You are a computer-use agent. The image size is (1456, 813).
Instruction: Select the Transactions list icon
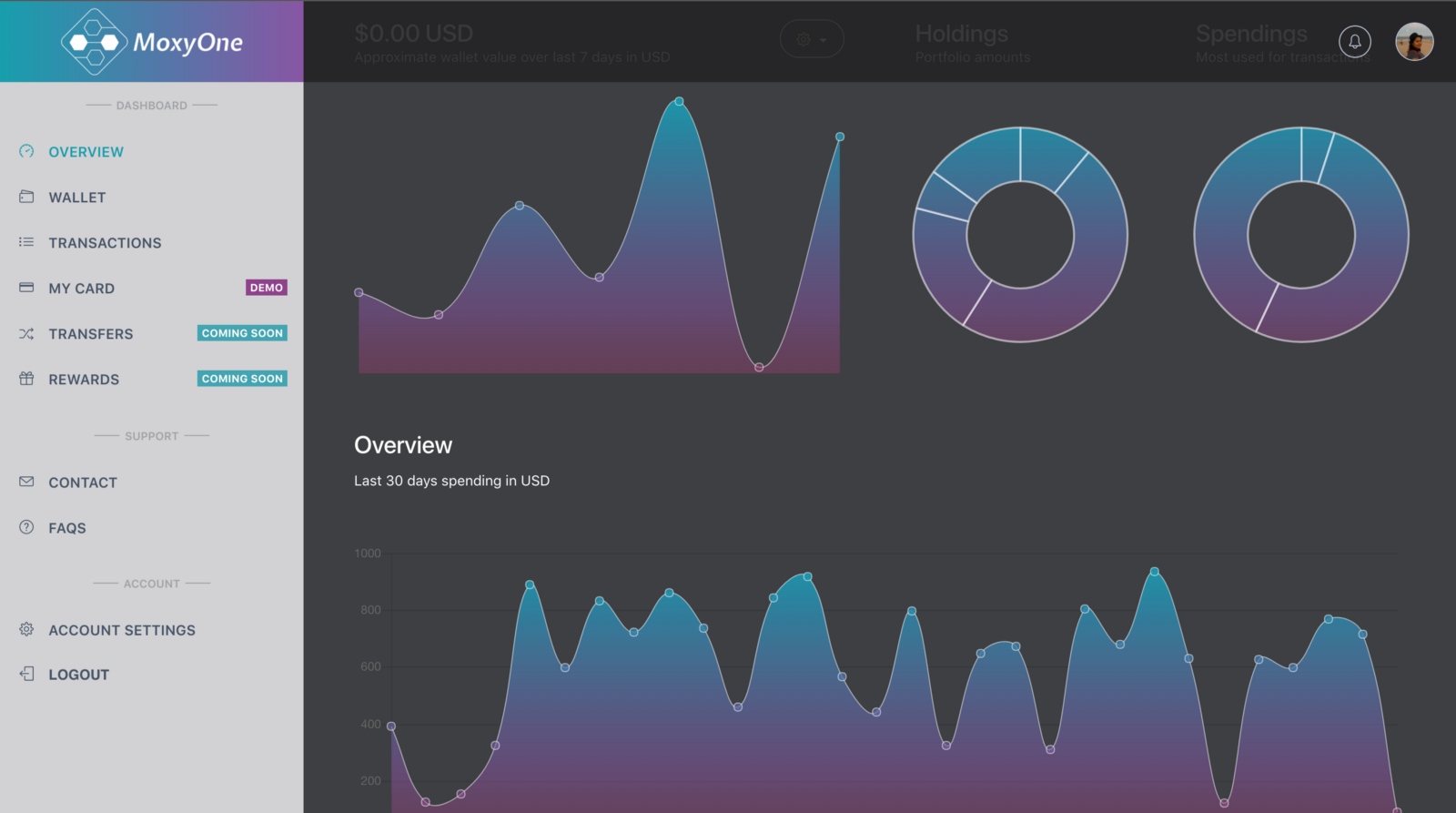tap(26, 242)
